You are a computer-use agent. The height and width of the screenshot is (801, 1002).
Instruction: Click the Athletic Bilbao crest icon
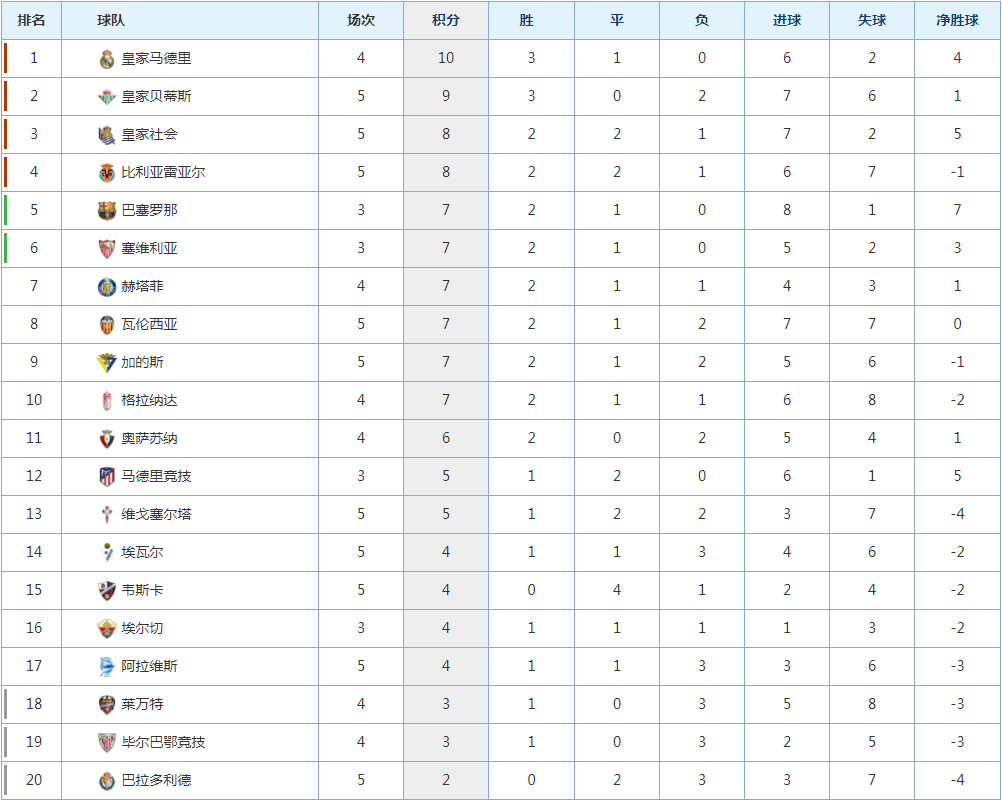pos(107,743)
